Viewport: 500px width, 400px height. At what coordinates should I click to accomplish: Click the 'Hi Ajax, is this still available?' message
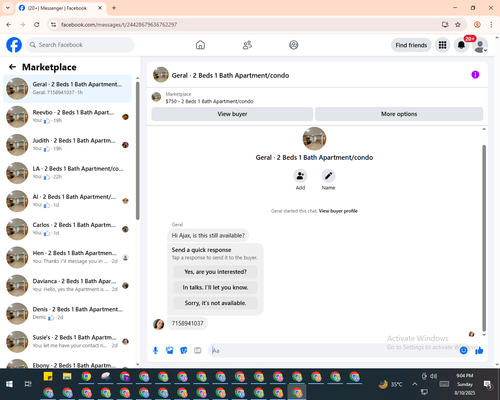[208, 235]
